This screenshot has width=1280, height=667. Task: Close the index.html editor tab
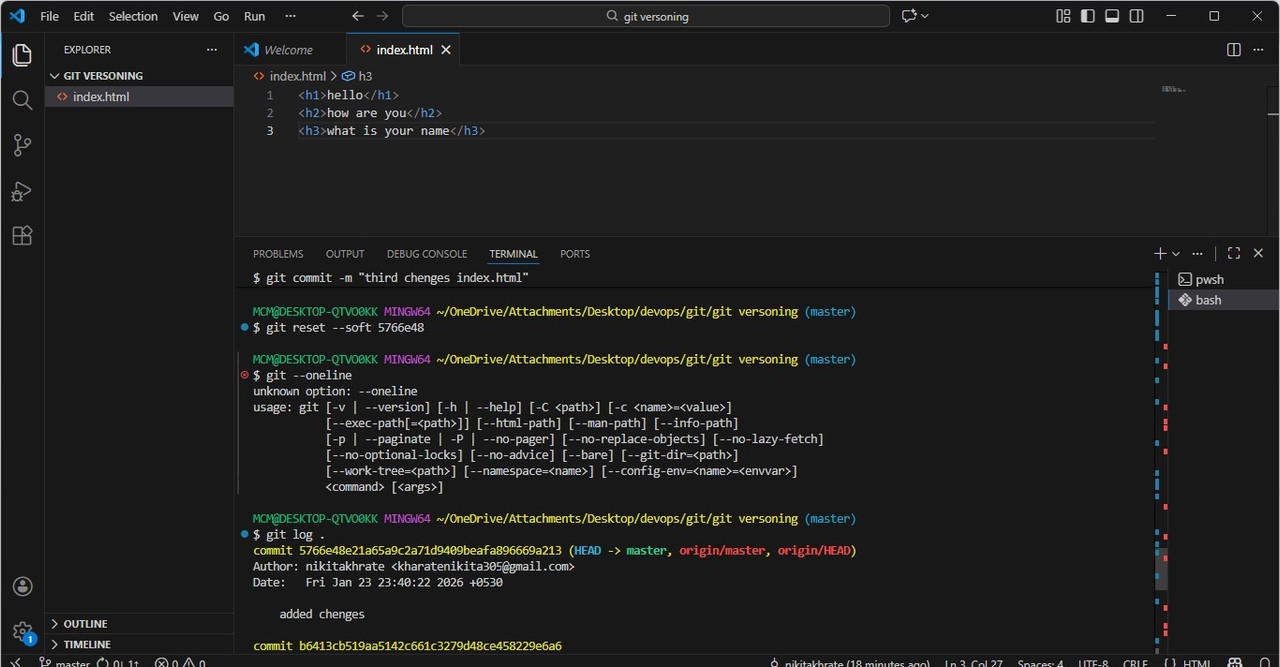[x=446, y=50]
